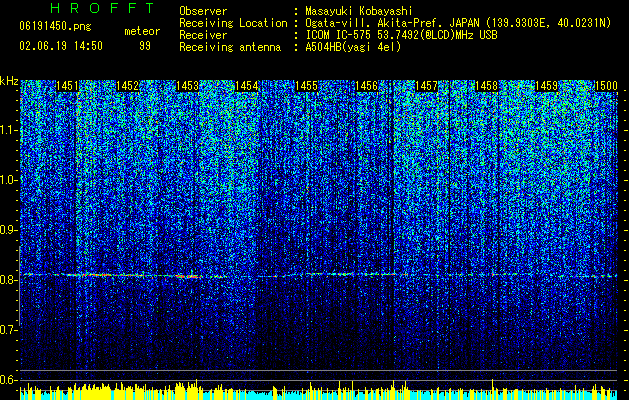Click the meteor label
629x400 pixels.
click(x=142, y=31)
